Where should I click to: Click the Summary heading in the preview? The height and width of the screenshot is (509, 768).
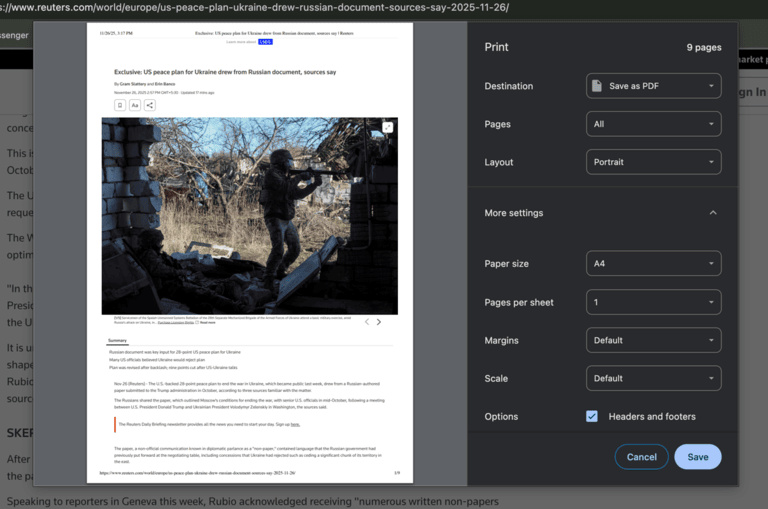[x=118, y=340]
